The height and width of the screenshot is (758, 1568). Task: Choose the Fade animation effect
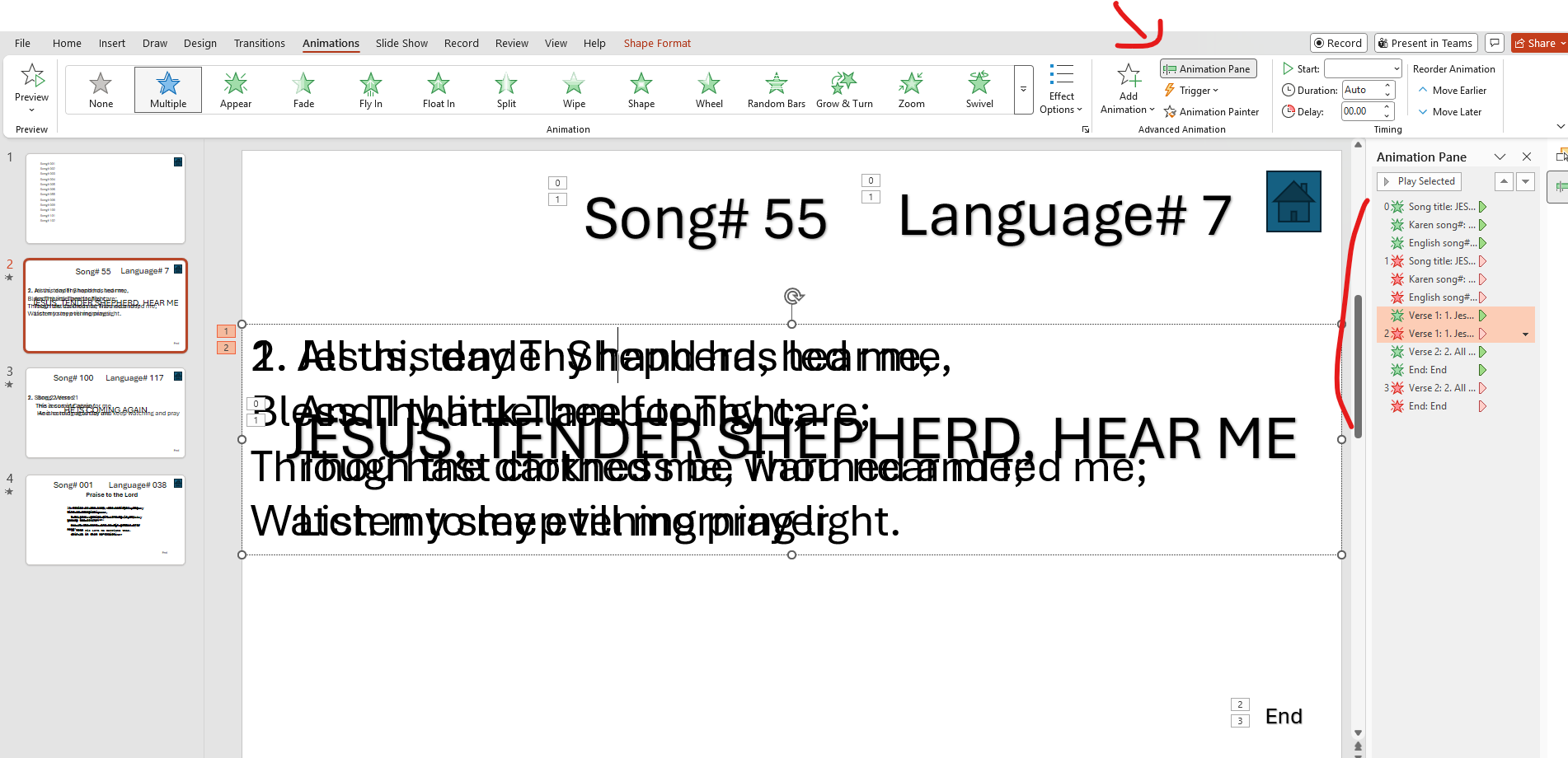(x=303, y=90)
